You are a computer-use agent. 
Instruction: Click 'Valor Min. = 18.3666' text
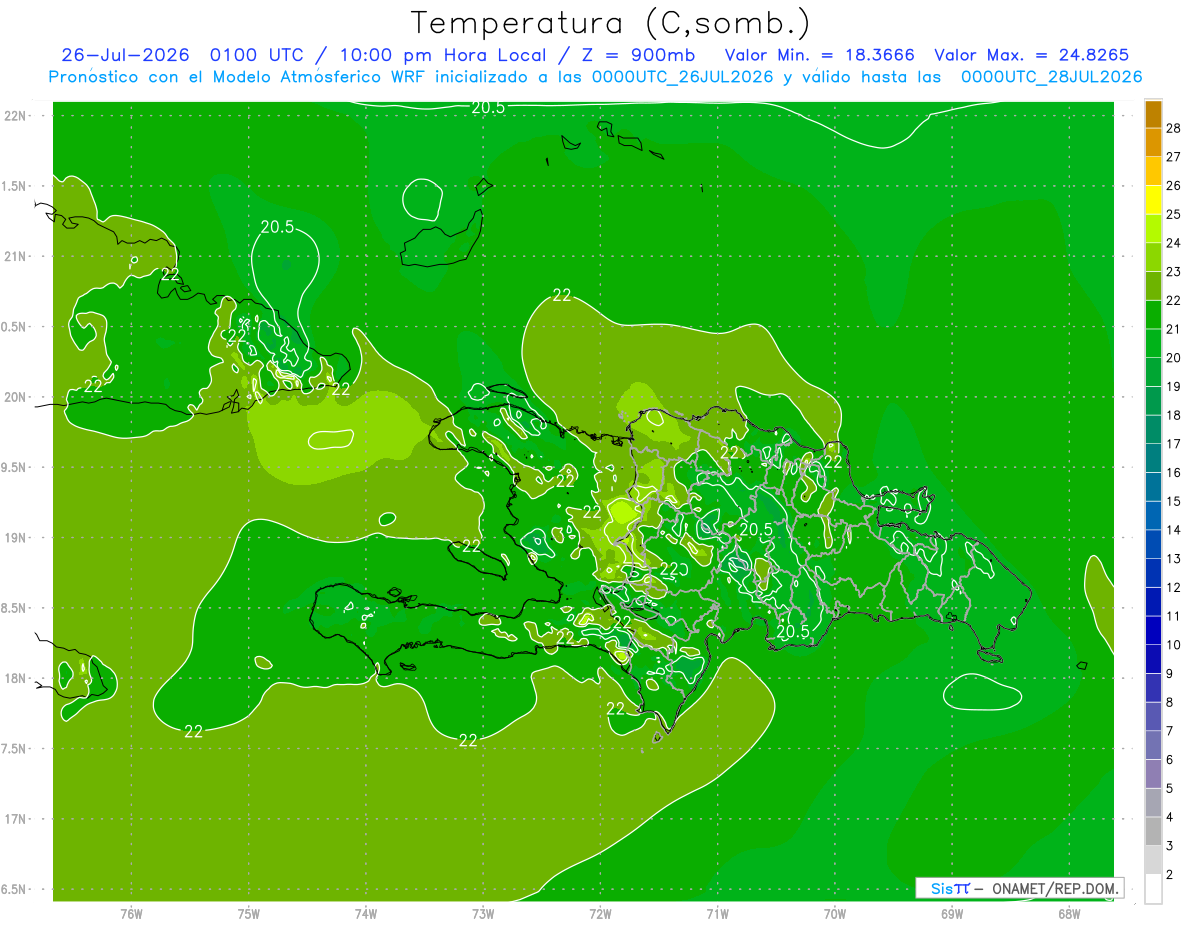click(x=819, y=55)
